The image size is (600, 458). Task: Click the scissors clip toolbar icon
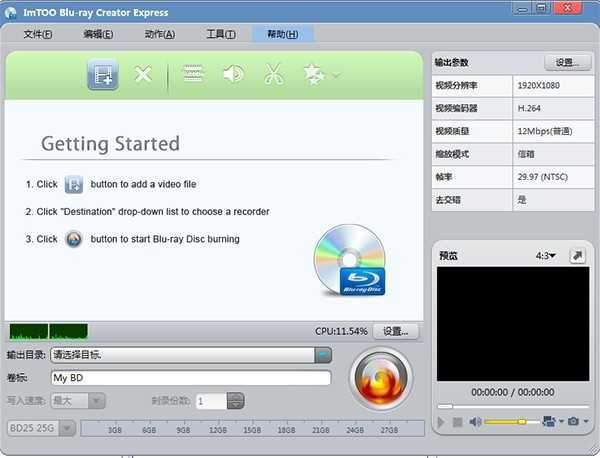pos(274,74)
